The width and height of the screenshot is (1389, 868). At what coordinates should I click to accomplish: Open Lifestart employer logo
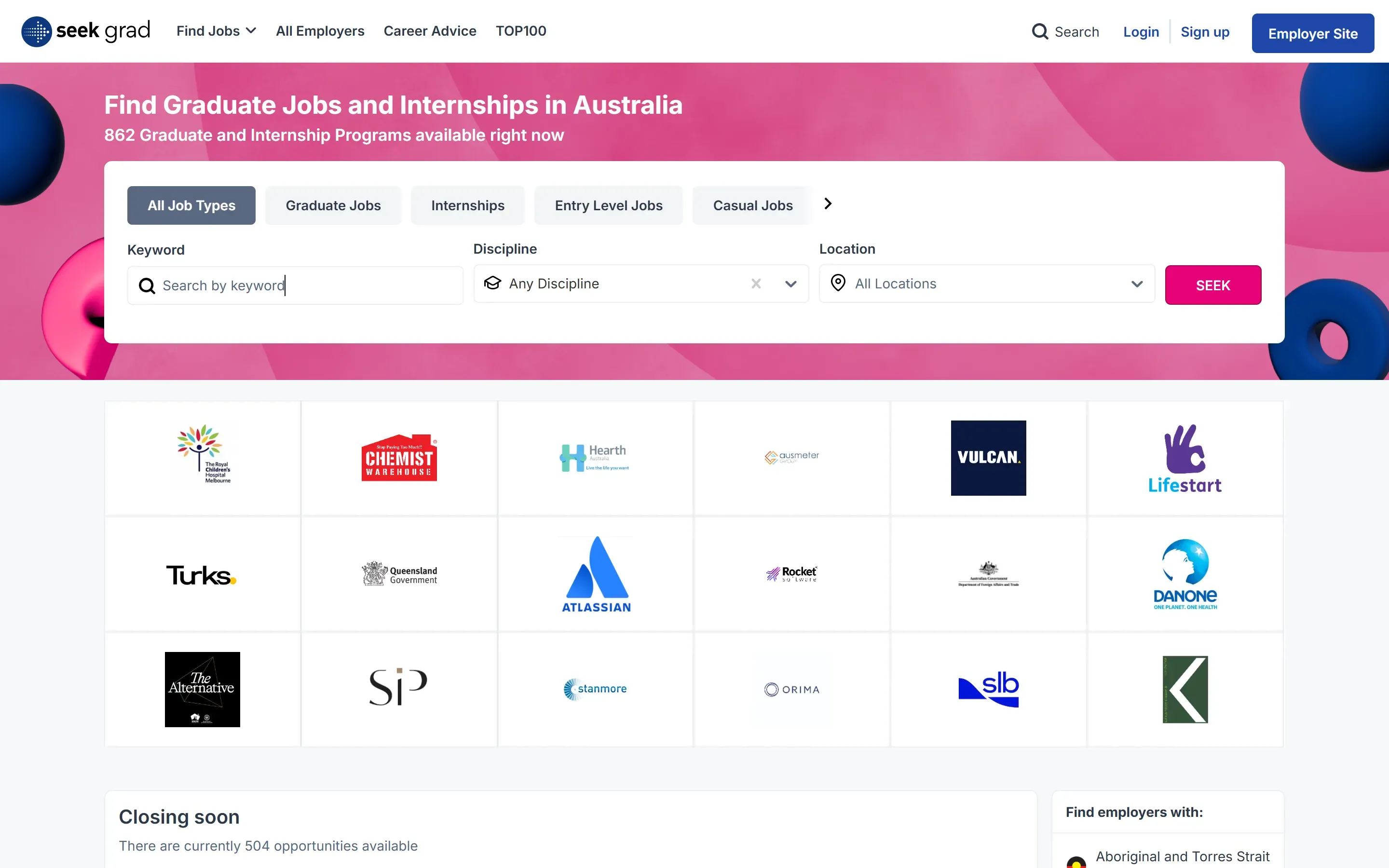coord(1185,458)
